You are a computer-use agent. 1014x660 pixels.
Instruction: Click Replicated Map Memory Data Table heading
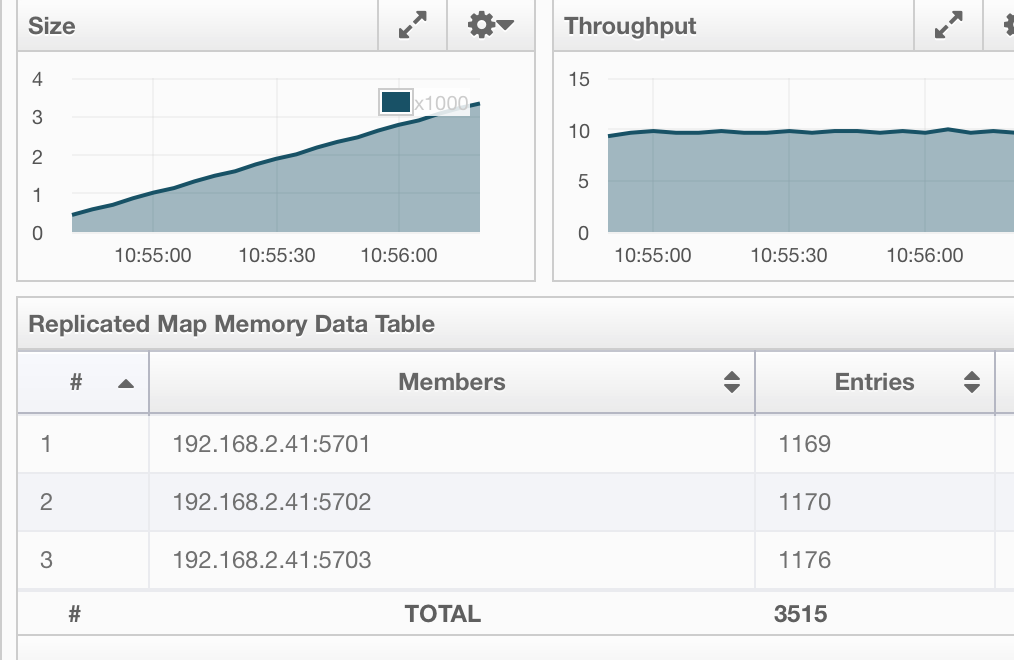pyautogui.click(x=231, y=324)
